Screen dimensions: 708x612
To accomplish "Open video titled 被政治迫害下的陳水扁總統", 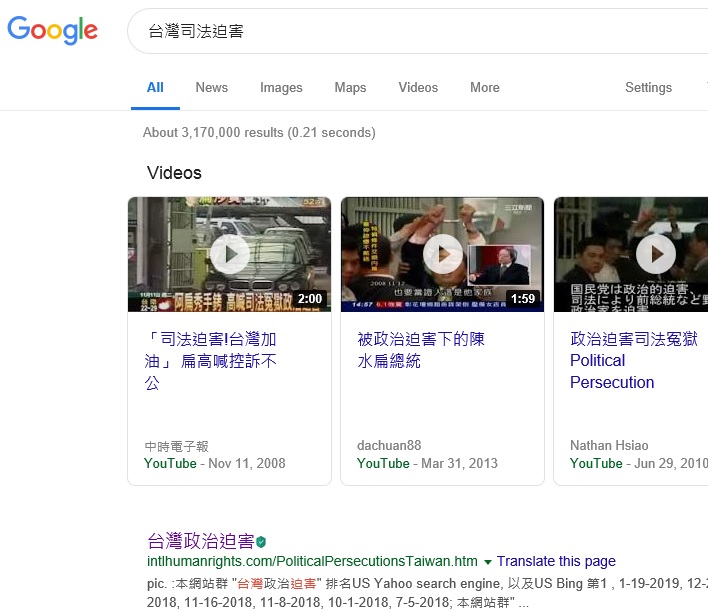I will coord(421,350).
